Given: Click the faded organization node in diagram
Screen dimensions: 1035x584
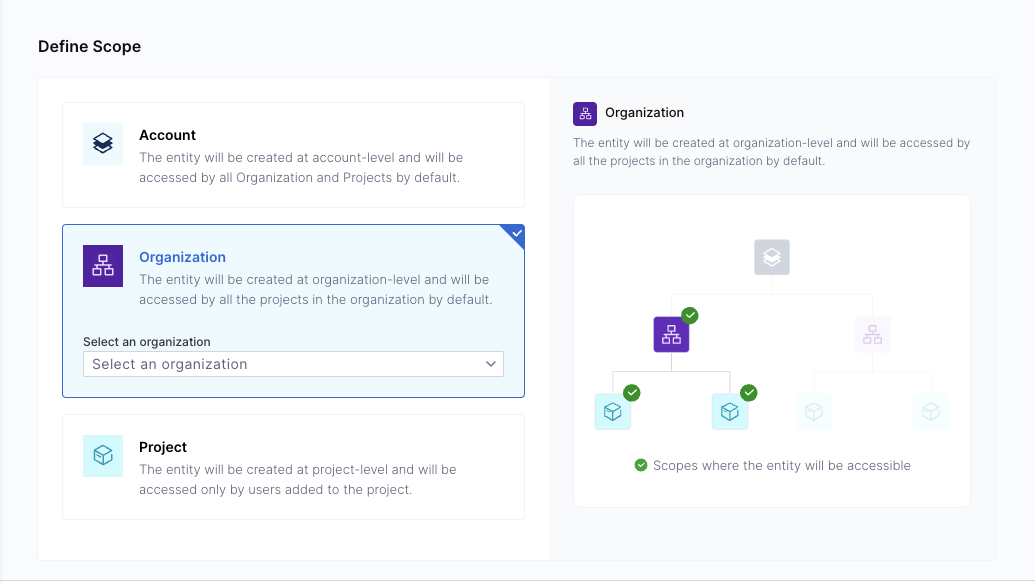Looking at the screenshot, I should (x=872, y=335).
